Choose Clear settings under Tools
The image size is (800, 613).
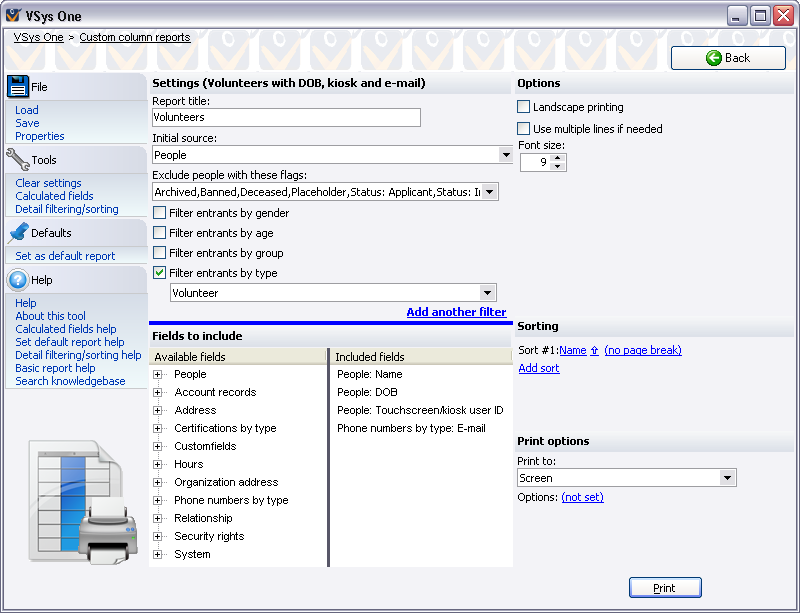pyautogui.click(x=48, y=183)
